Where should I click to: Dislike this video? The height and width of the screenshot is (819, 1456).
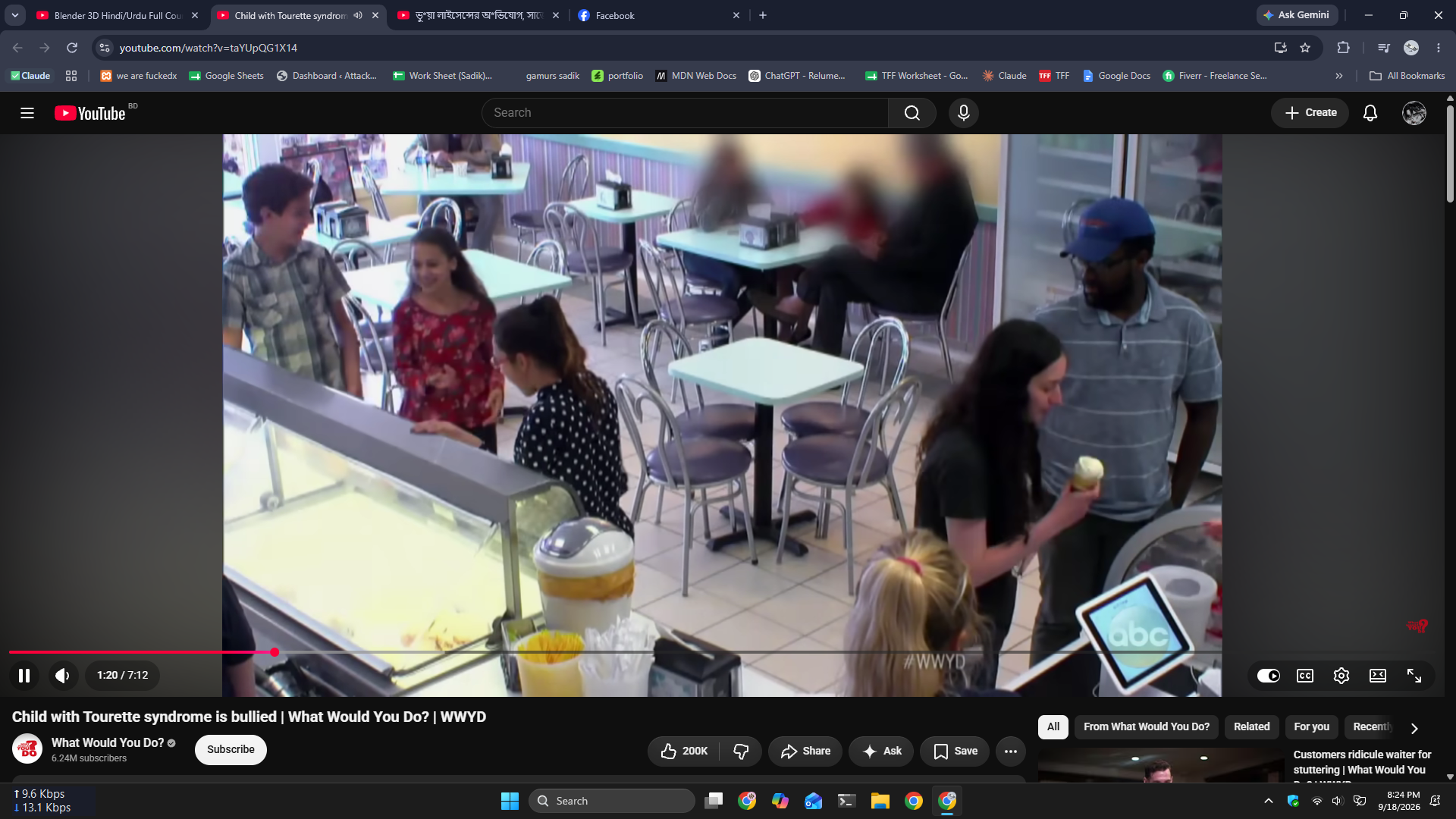(741, 751)
